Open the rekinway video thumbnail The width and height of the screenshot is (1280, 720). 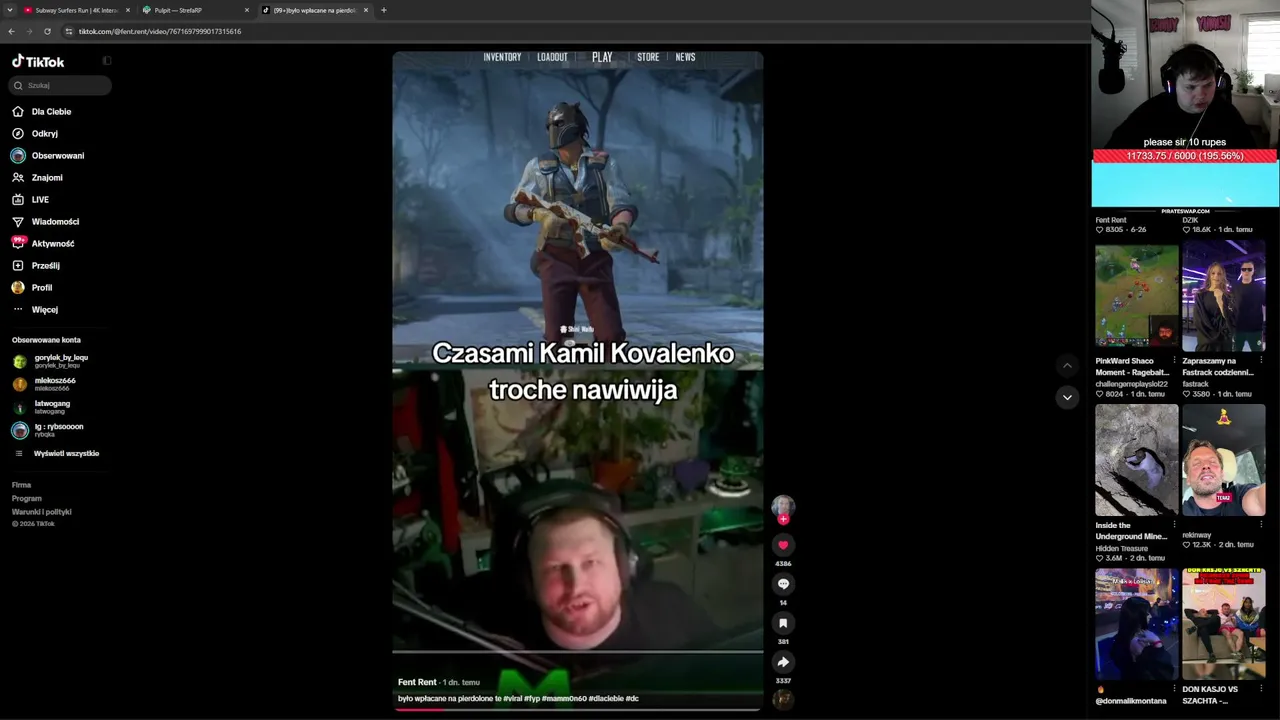click(x=1224, y=460)
